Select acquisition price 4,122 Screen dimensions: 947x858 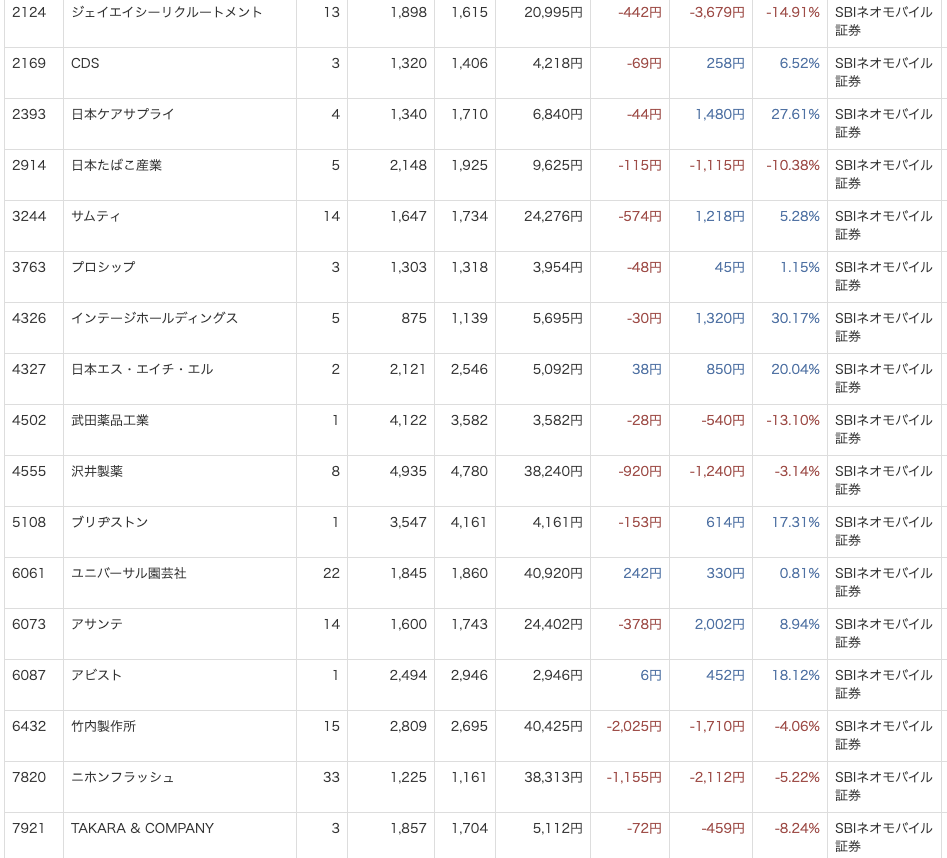click(x=408, y=420)
